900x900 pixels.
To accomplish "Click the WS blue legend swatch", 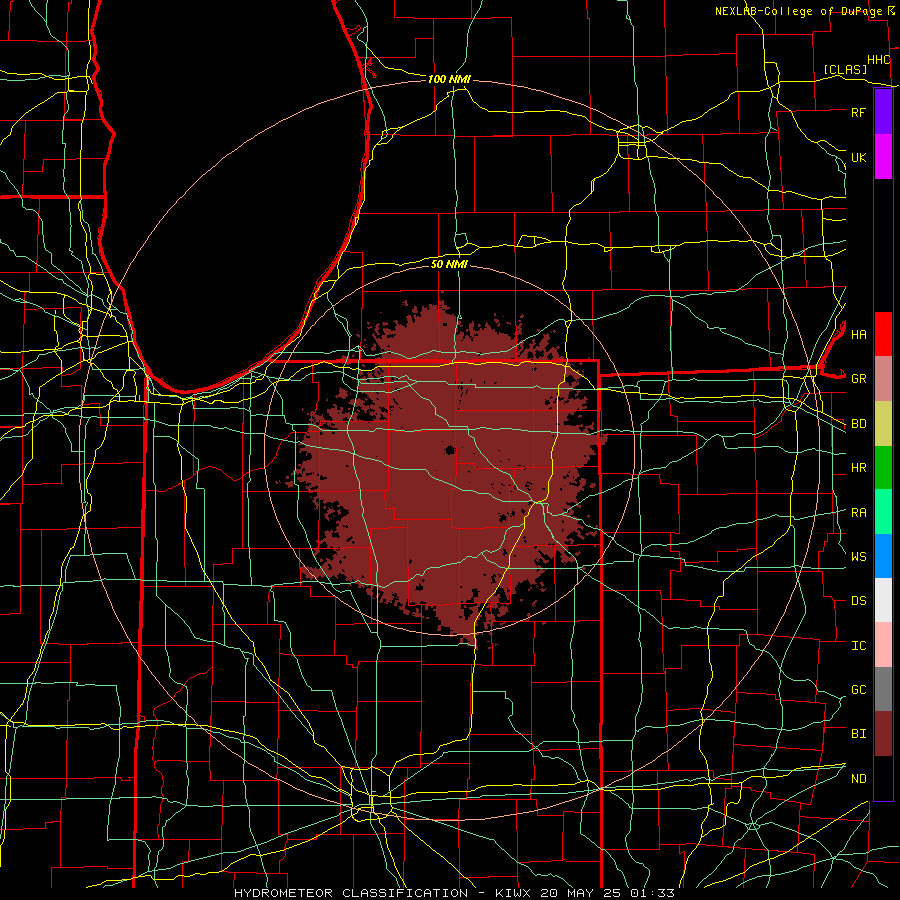I will [883, 556].
